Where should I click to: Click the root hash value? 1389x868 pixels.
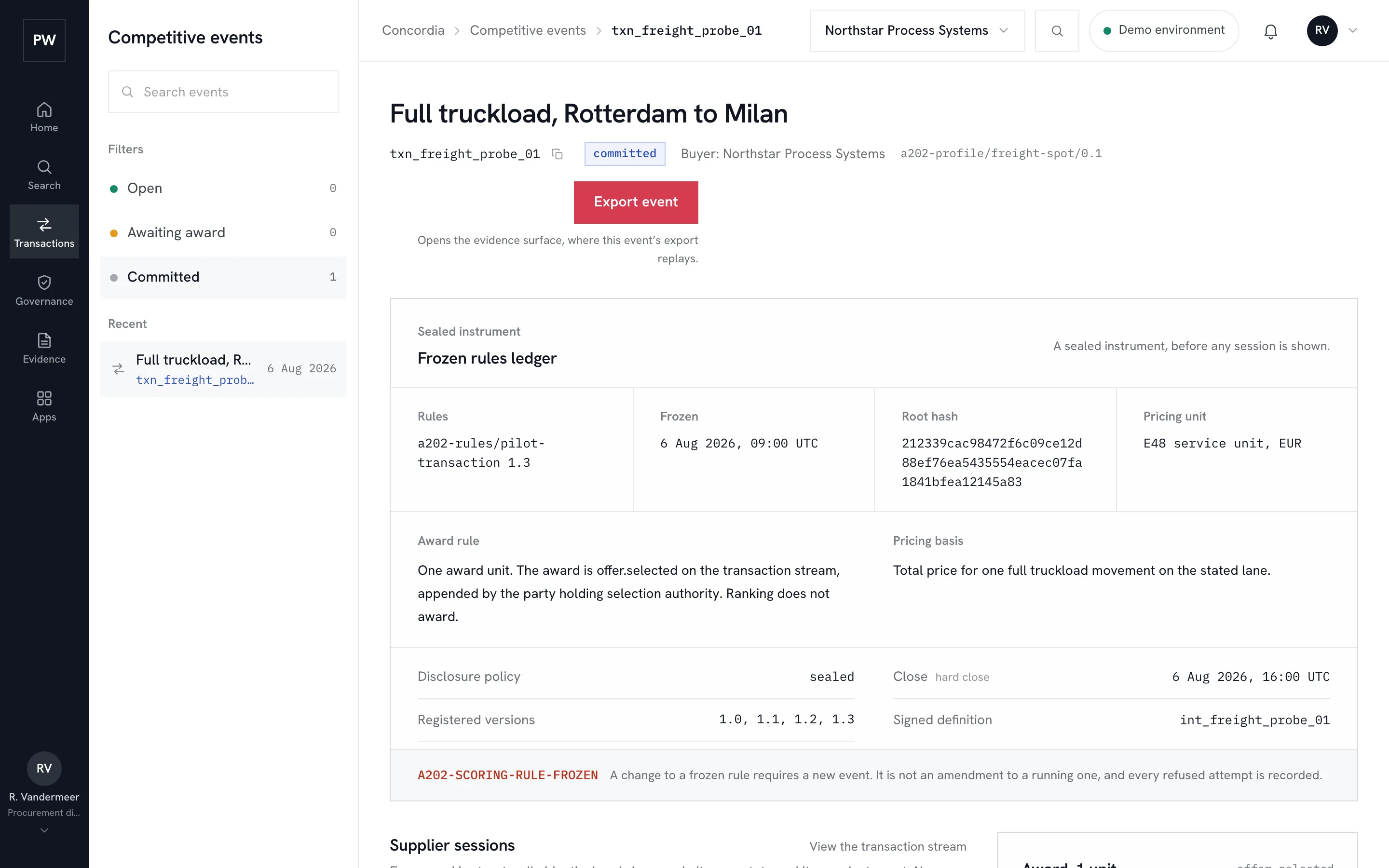click(x=992, y=463)
